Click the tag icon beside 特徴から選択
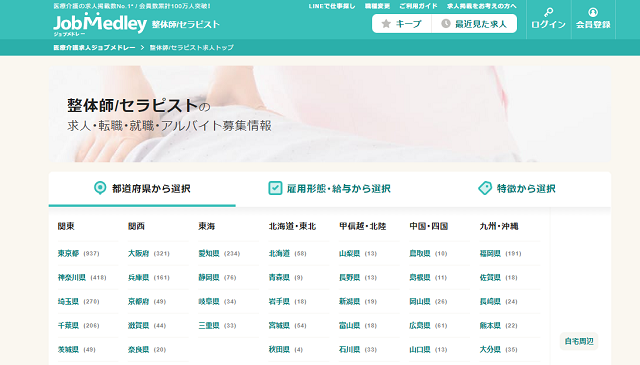The image size is (640, 365). [x=485, y=188]
